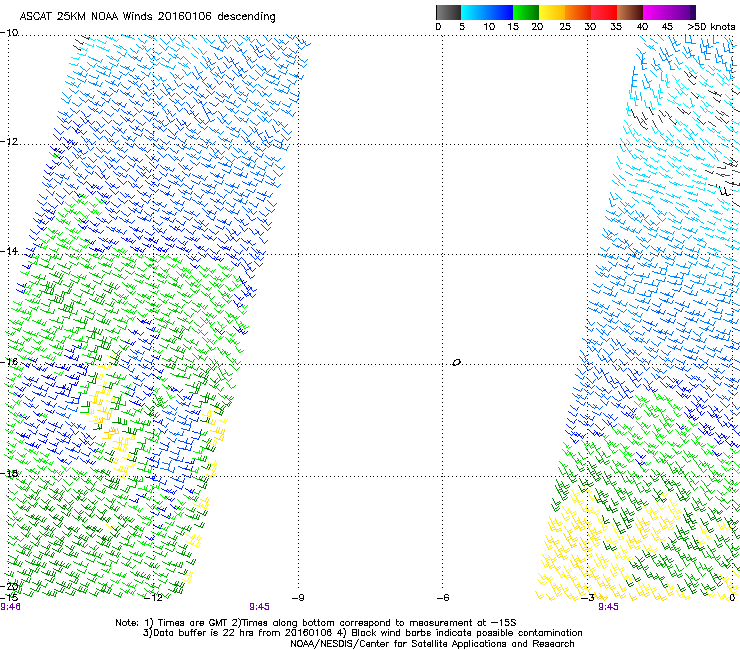
Task: Click the red 30-35 knots color bar segment
Action: coord(604,12)
